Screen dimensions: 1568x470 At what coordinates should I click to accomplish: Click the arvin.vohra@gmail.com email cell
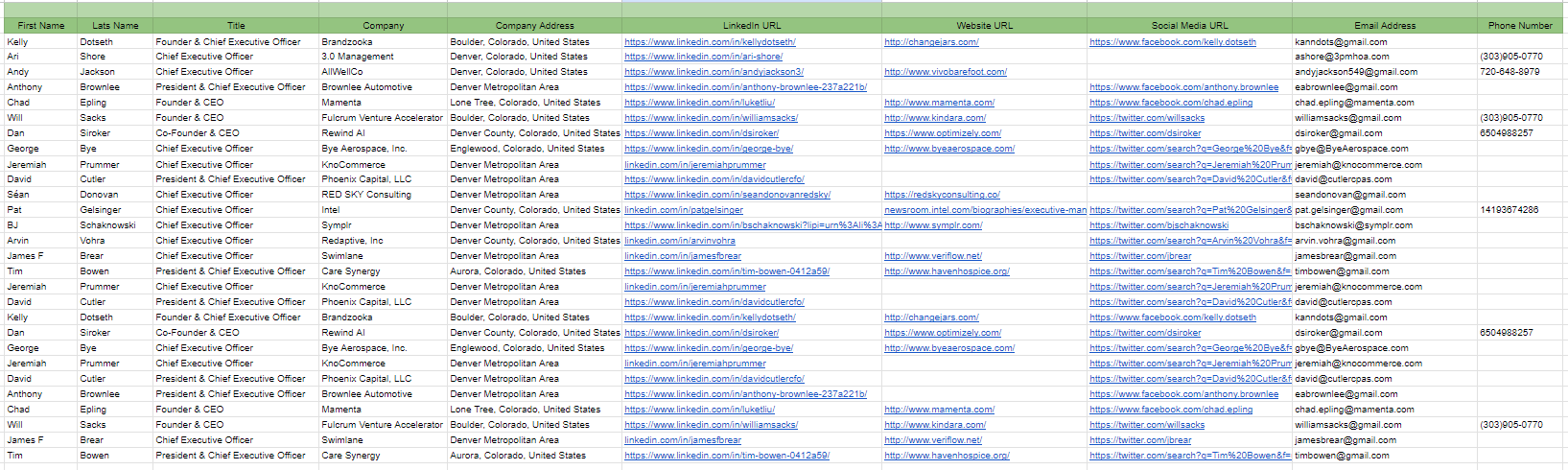1385,241
